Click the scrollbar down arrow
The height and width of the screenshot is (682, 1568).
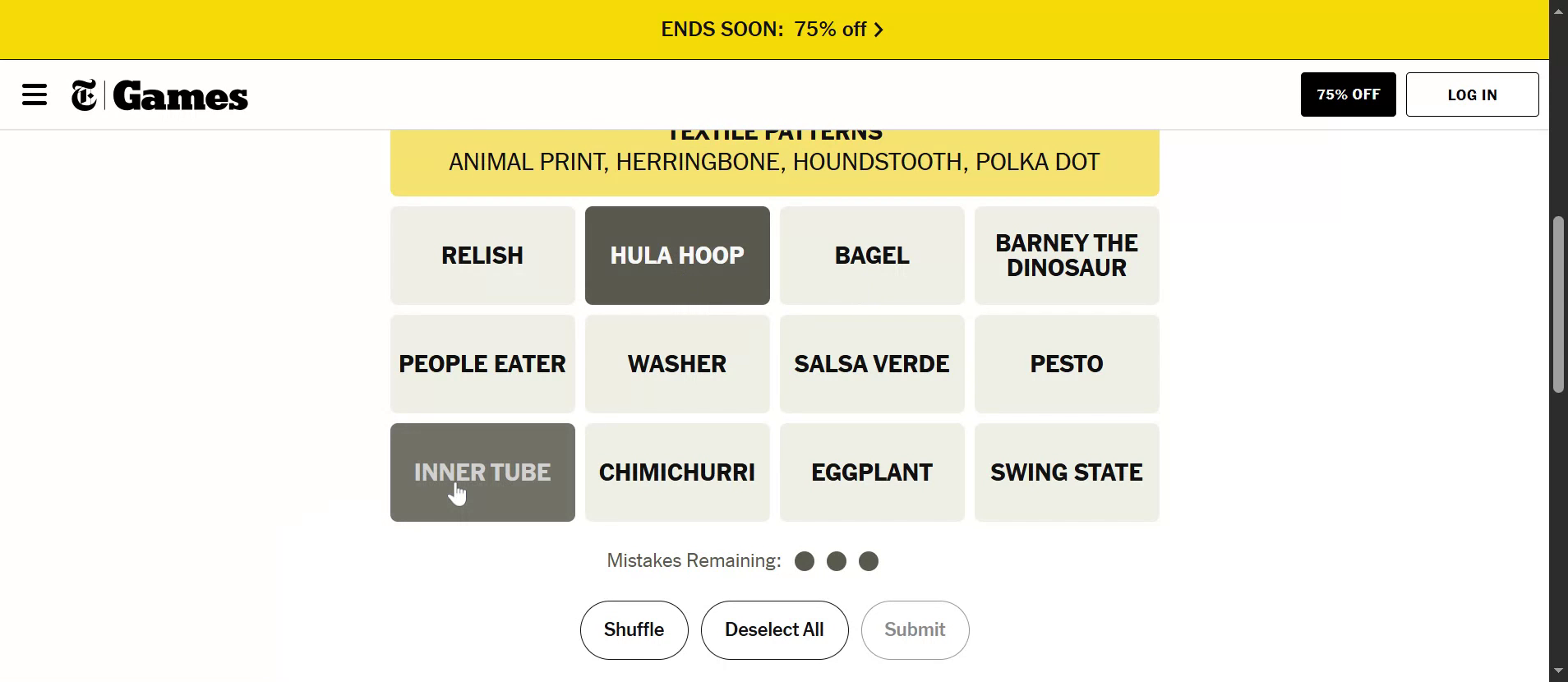click(1558, 672)
